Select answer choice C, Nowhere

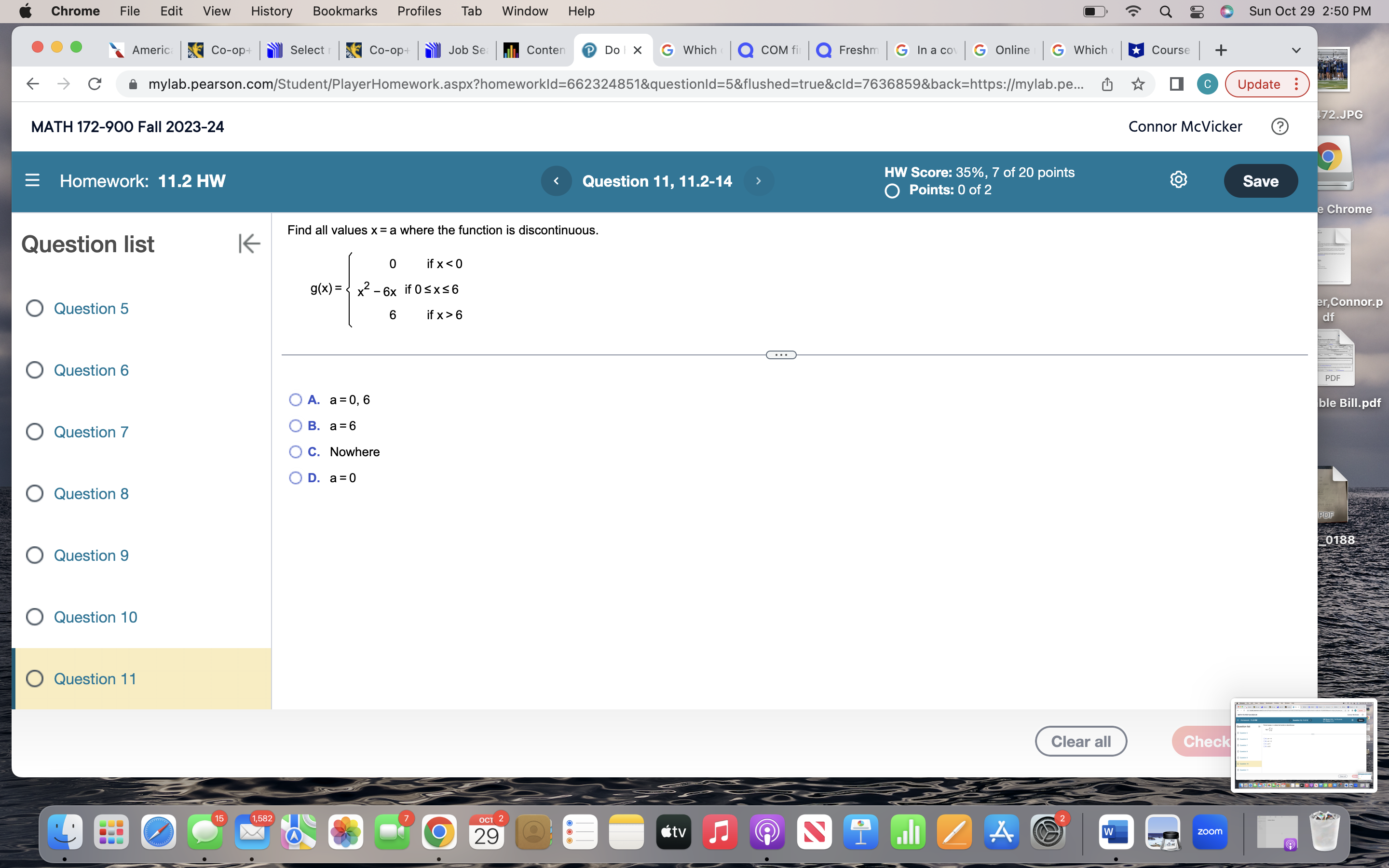(295, 452)
